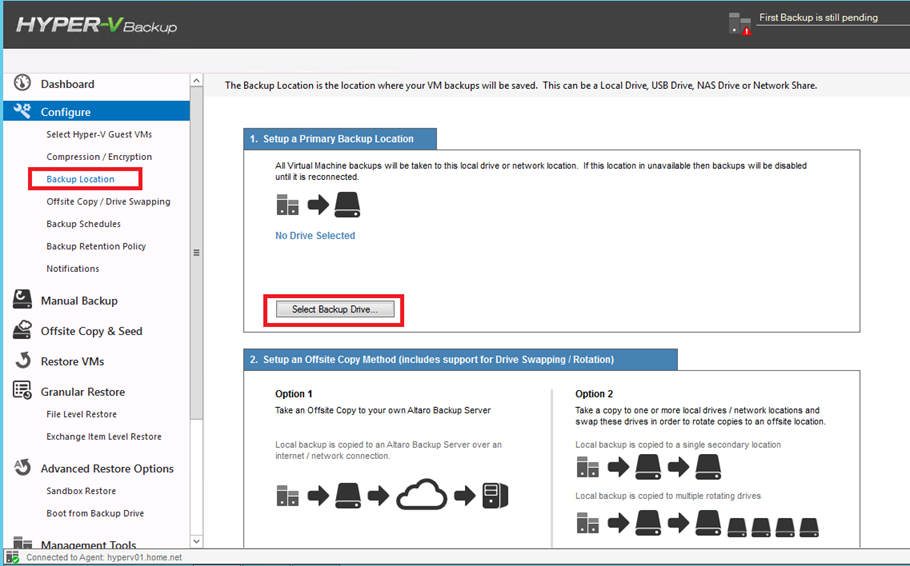Image resolution: width=910 pixels, height=566 pixels.
Task: Click the Advanced Restore Options icon
Action: tap(23, 467)
